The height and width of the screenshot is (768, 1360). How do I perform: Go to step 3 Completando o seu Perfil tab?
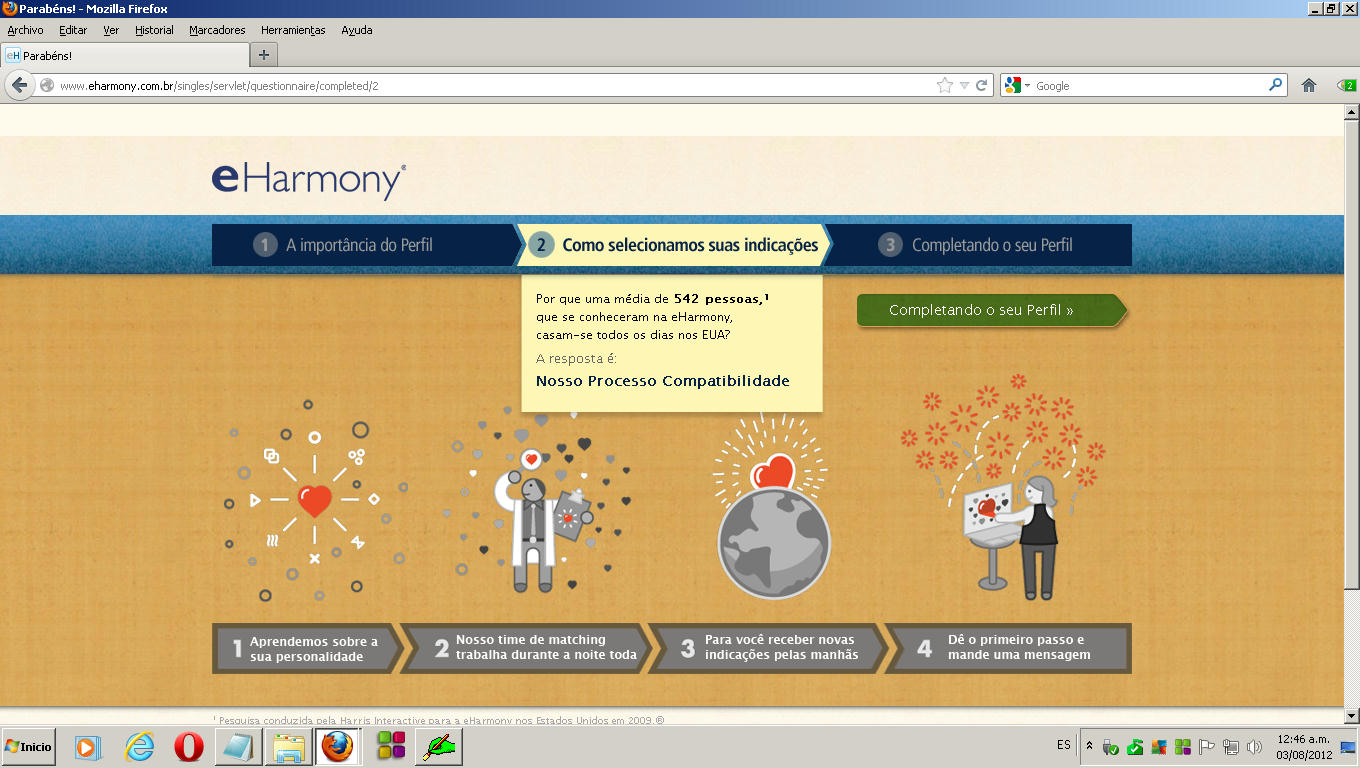point(980,245)
